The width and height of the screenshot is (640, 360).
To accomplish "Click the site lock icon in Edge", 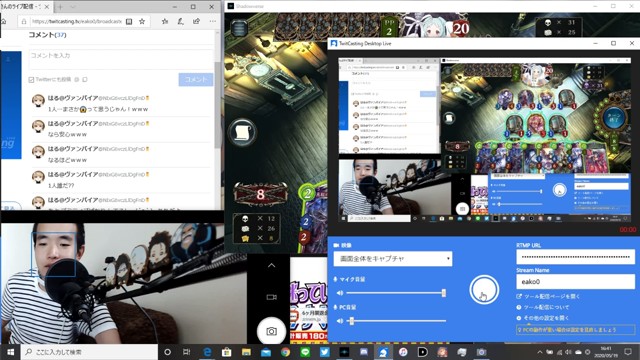I will coord(24,21).
